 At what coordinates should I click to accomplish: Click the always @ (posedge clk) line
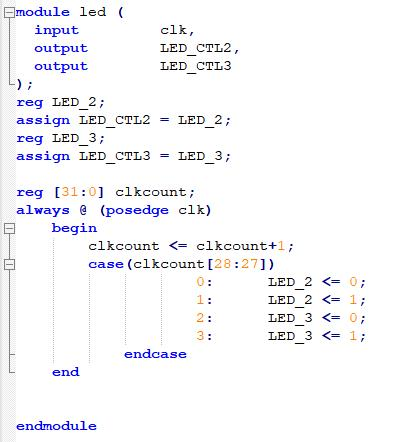click(114, 210)
